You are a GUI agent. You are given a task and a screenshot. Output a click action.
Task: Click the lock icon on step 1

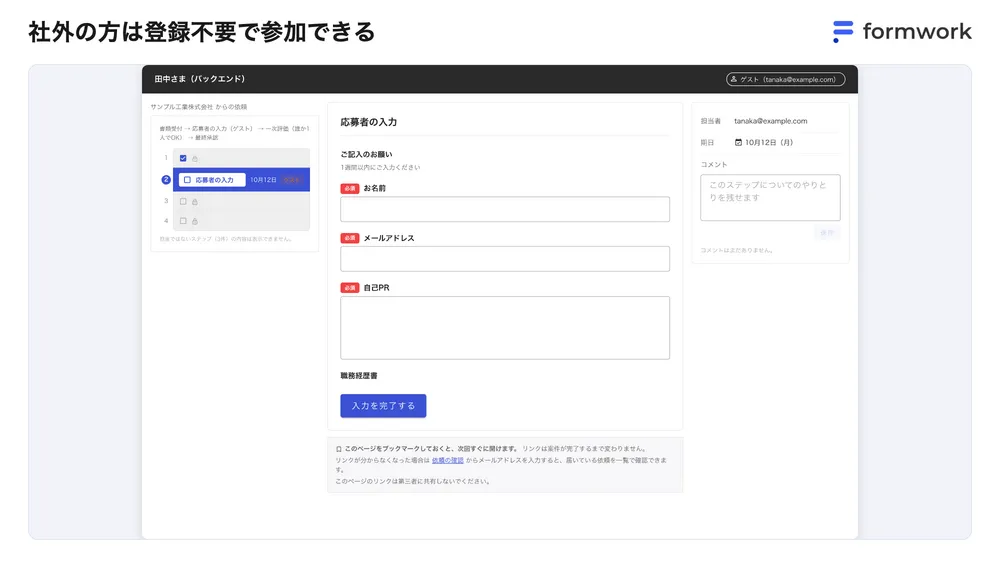pyautogui.click(x=195, y=158)
